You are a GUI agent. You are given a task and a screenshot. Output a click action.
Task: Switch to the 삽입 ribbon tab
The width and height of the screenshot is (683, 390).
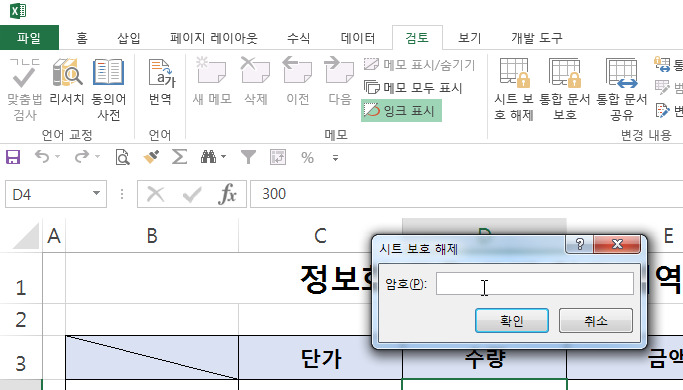coord(129,38)
